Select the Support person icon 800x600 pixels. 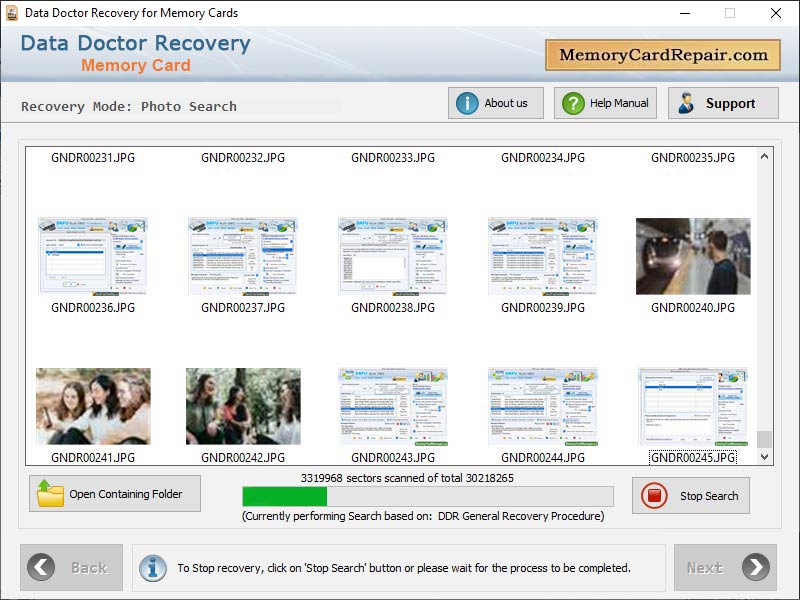(686, 102)
